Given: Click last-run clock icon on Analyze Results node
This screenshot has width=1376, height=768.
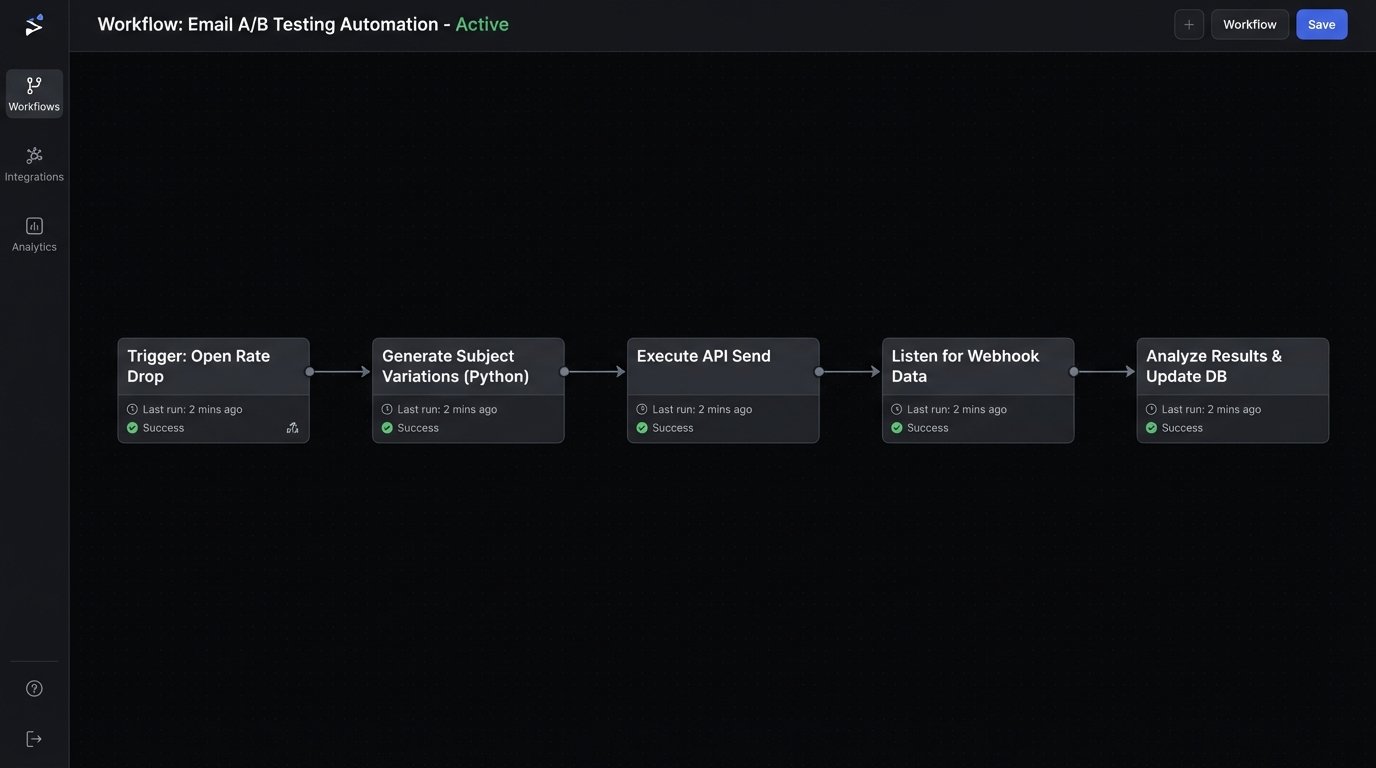Looking at the screenshot, I should pyautogui.click(x=1151, y=410).
